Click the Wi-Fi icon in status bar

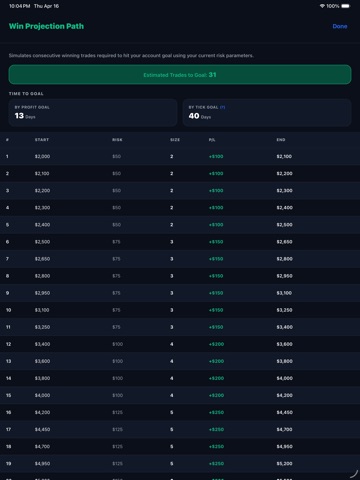pyautogui.click(x=322, y=6)
